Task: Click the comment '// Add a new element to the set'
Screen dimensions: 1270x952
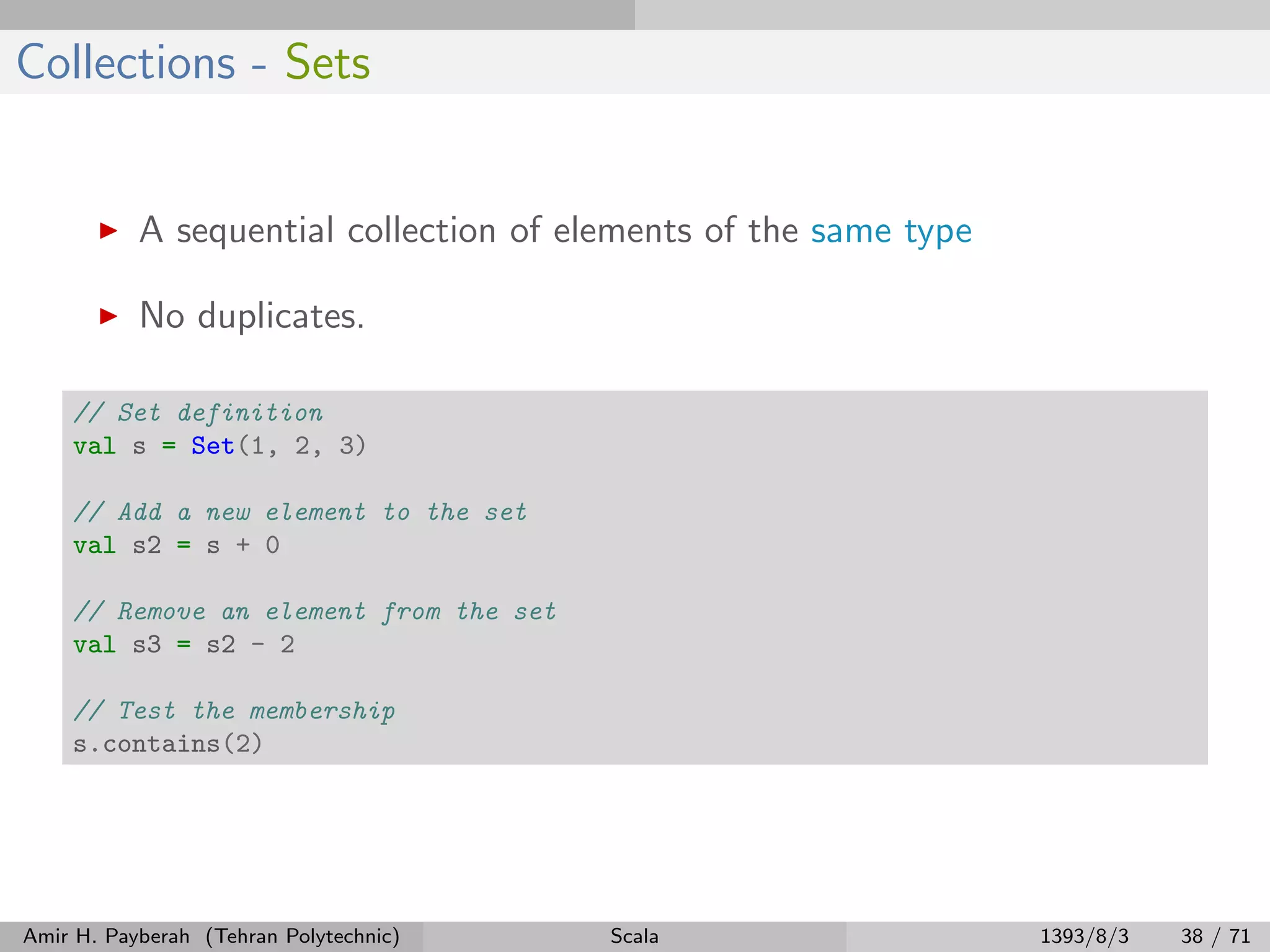Action: [x=300, y=513]
